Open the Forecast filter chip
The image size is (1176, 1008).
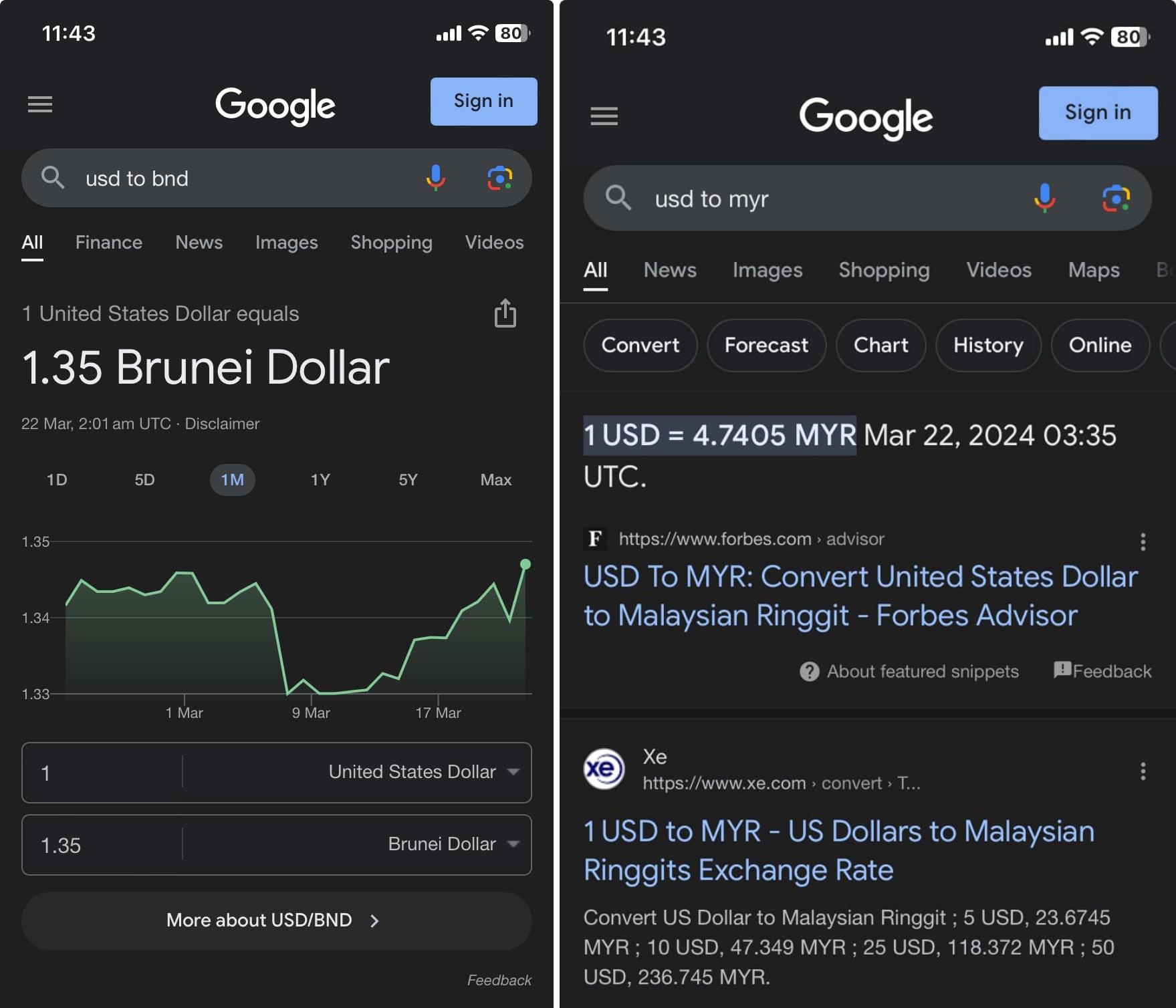point(766,346)
